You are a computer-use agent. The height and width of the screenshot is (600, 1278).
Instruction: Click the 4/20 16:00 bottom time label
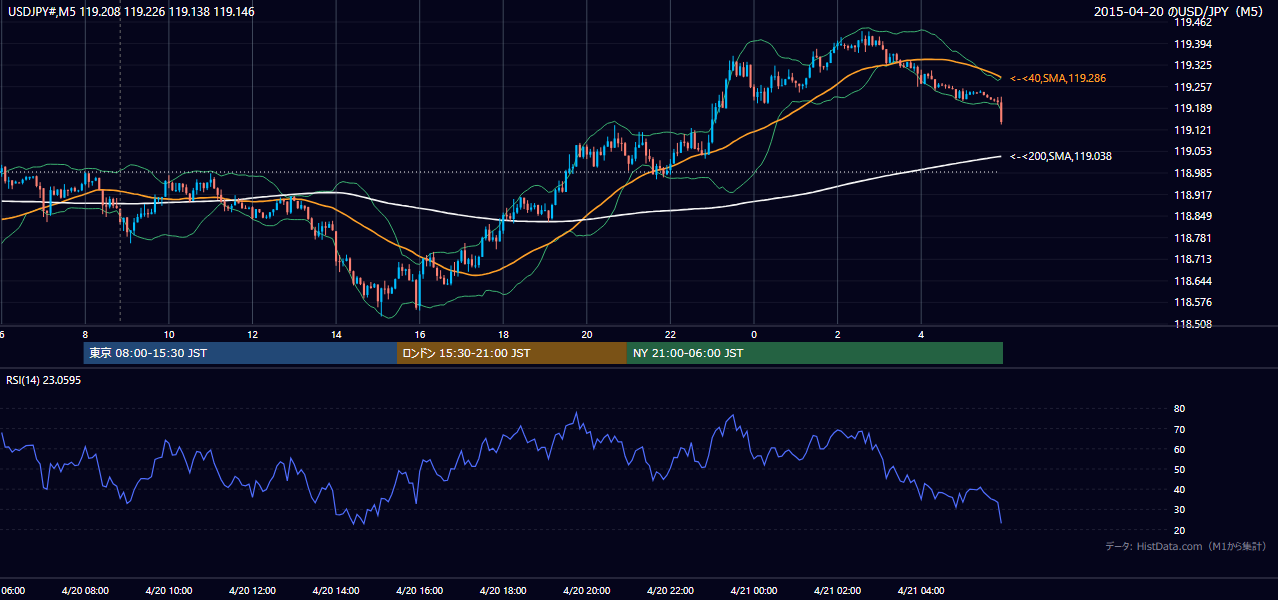419,590
